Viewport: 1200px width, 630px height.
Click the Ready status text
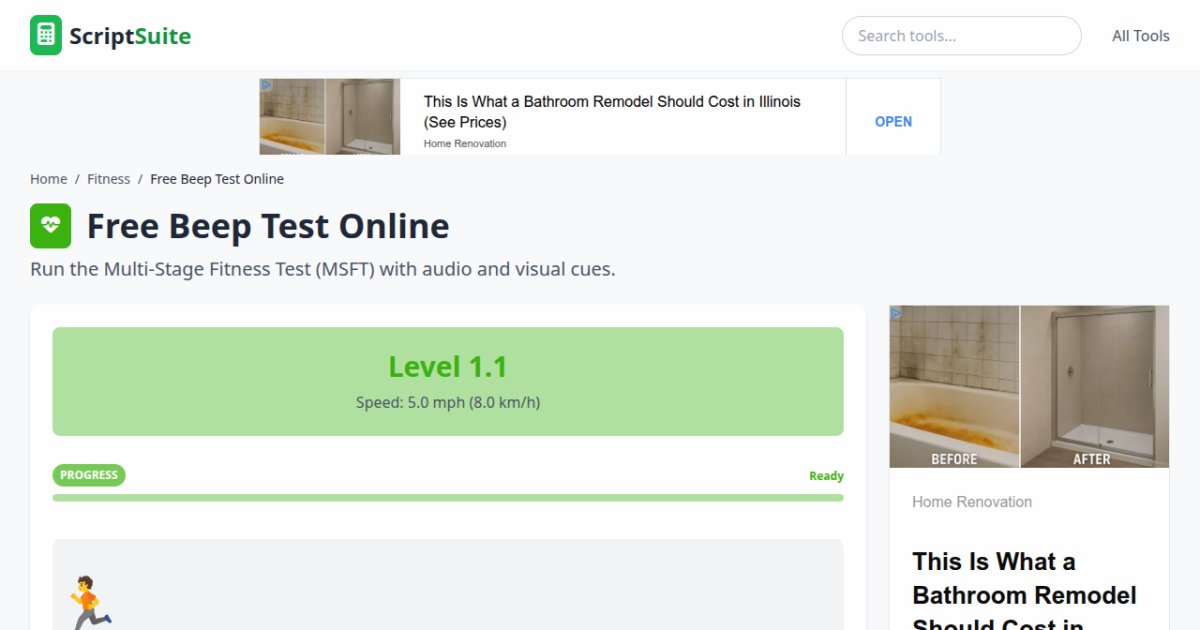[826, 476]
